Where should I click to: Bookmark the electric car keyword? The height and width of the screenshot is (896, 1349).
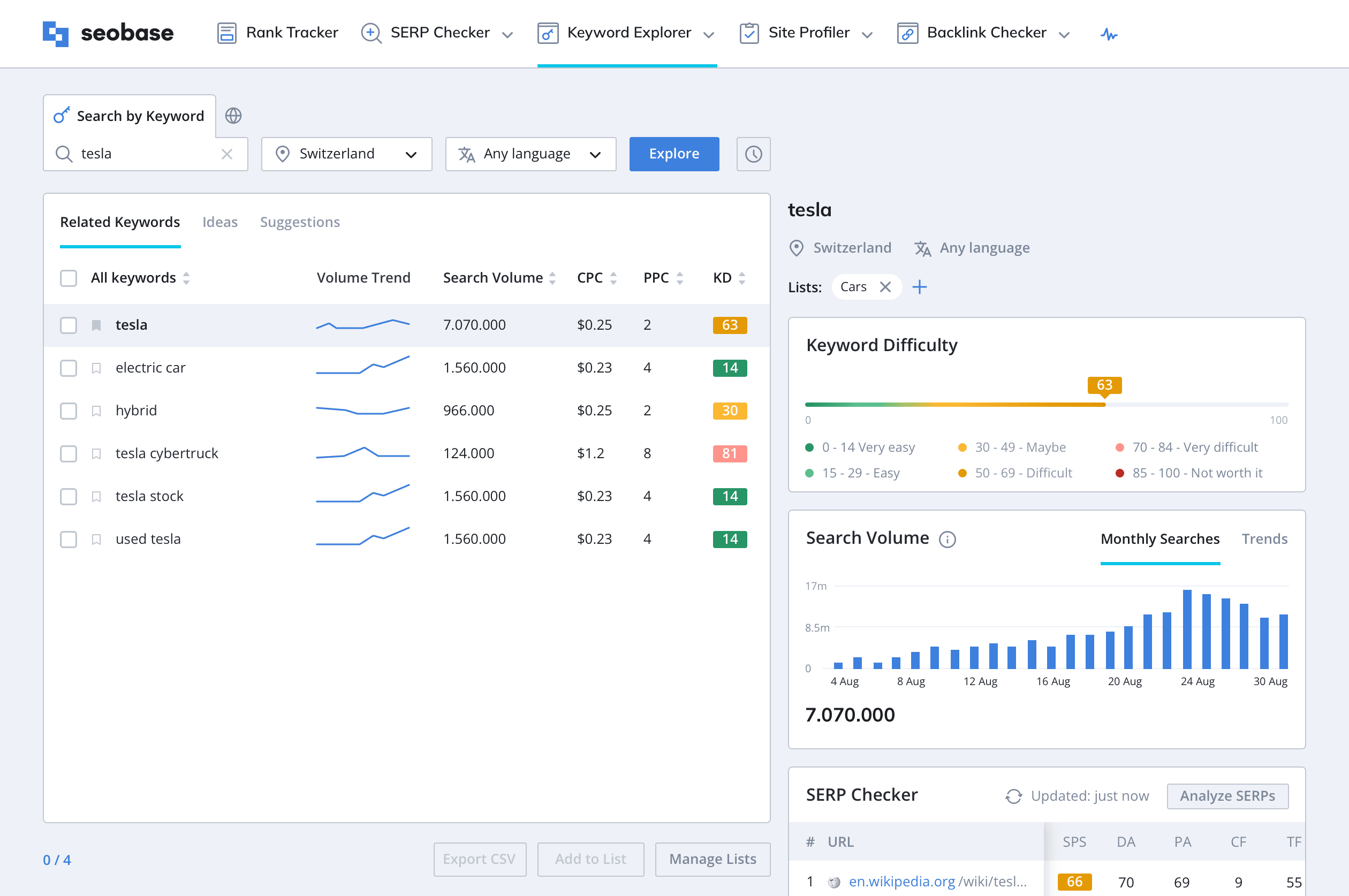pos(96,368)
